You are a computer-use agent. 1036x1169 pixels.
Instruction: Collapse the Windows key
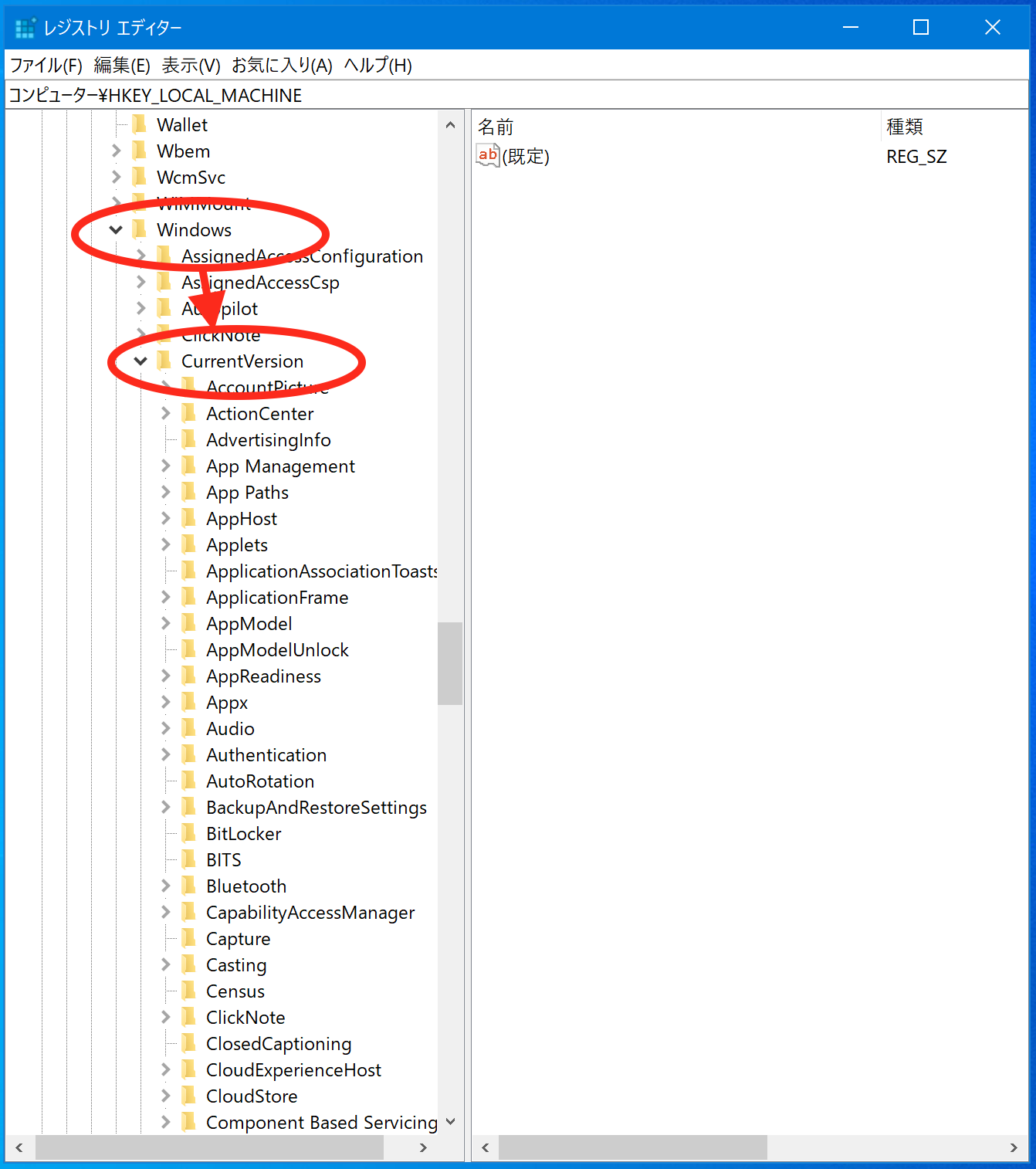(x=116, y=229)
